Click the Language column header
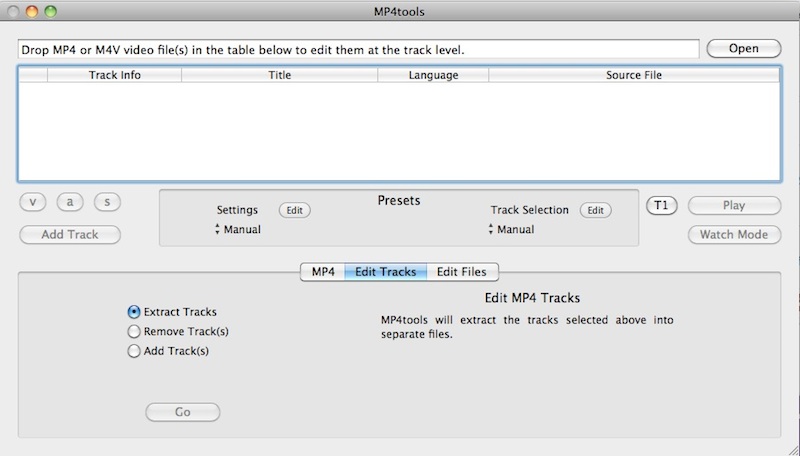 [433, 75]
